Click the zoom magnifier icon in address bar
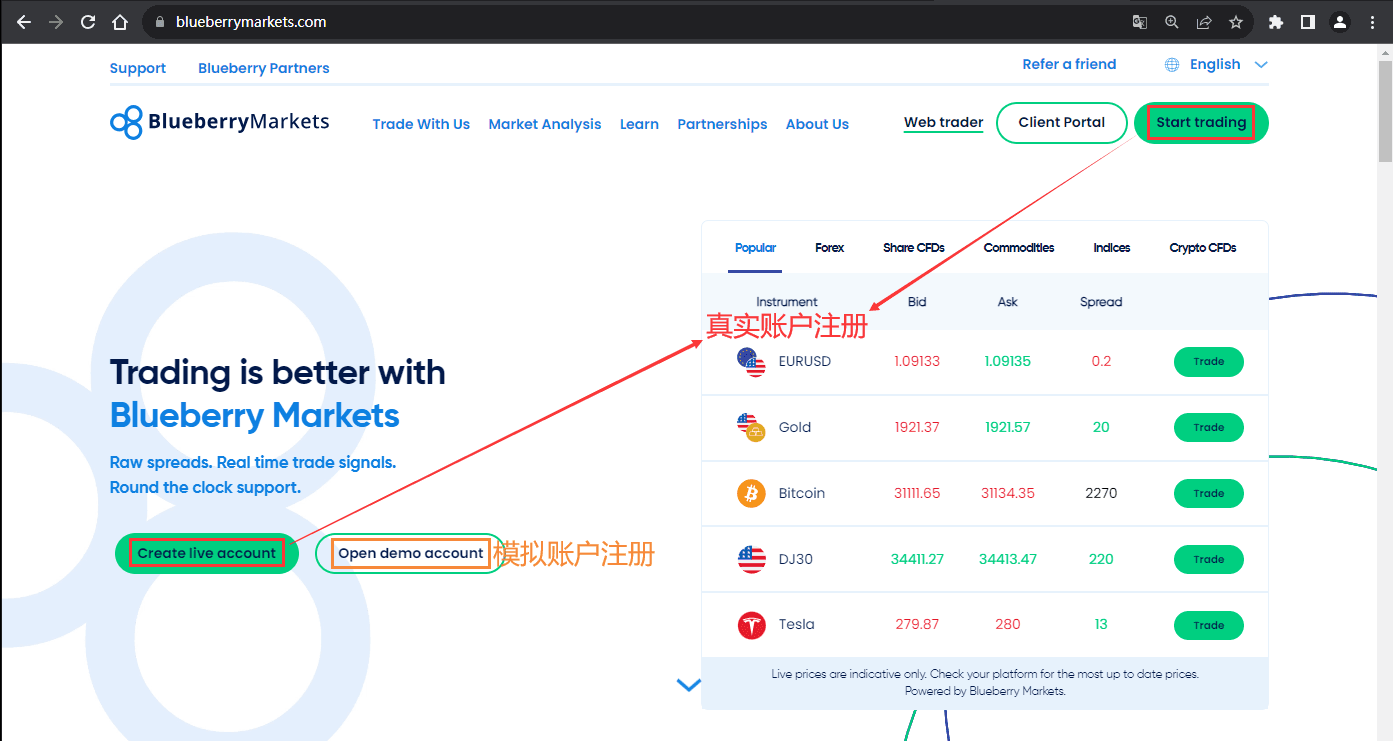 1172,22
